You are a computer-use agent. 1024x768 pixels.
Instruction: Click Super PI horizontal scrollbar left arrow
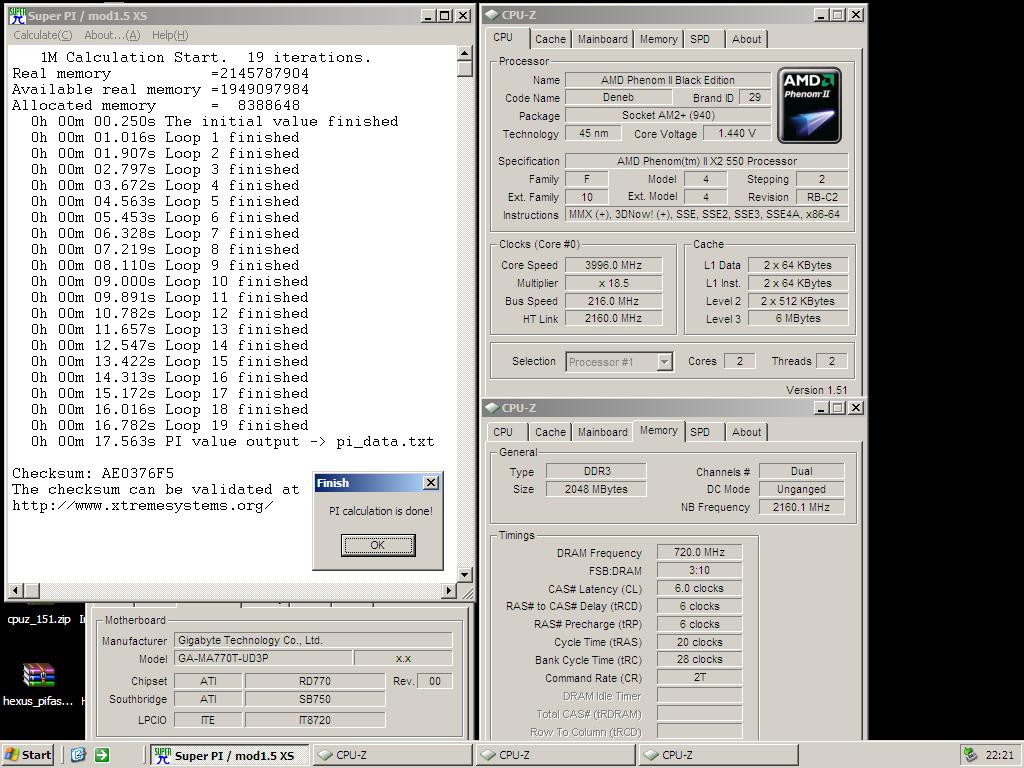click(x=16, y=591)
